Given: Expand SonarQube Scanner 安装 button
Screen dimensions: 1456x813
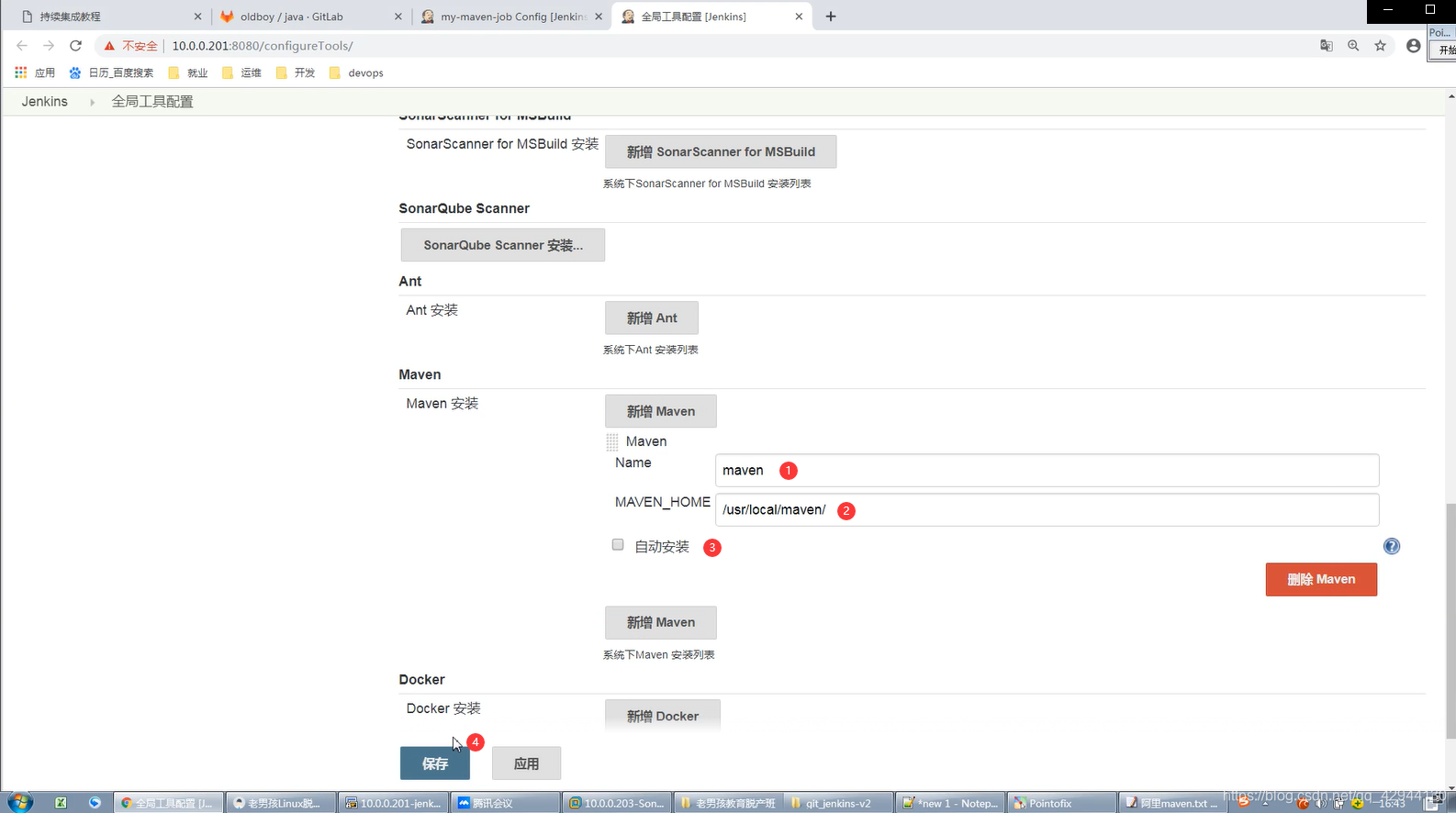Looking at the screenshot, I should coord(503,245).
